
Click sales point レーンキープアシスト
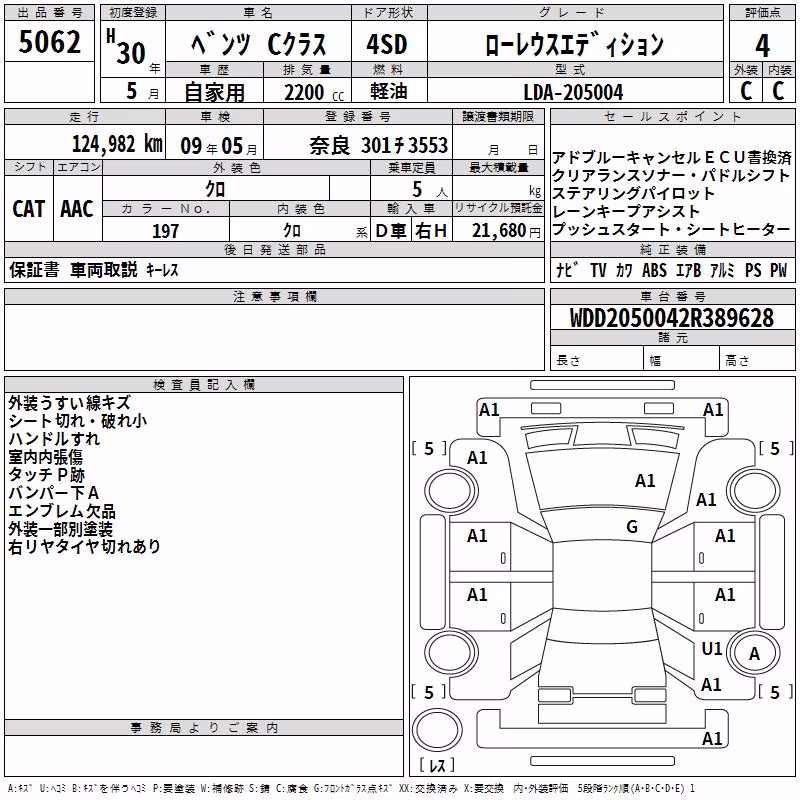point(626,211)
